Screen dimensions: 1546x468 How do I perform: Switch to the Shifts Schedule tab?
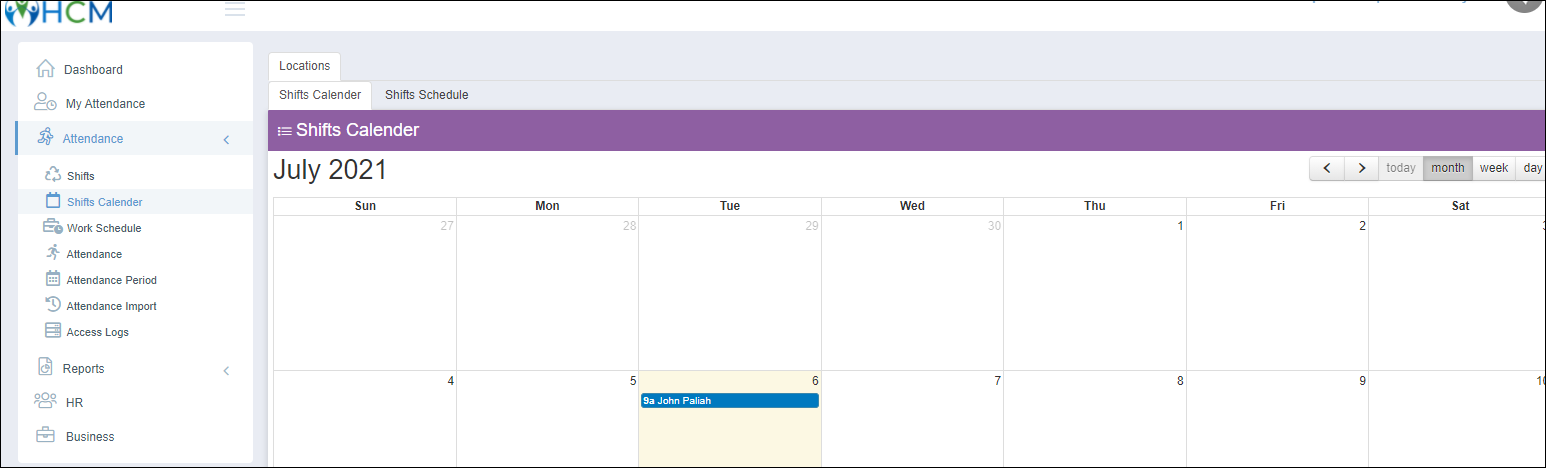click(427, 95)
